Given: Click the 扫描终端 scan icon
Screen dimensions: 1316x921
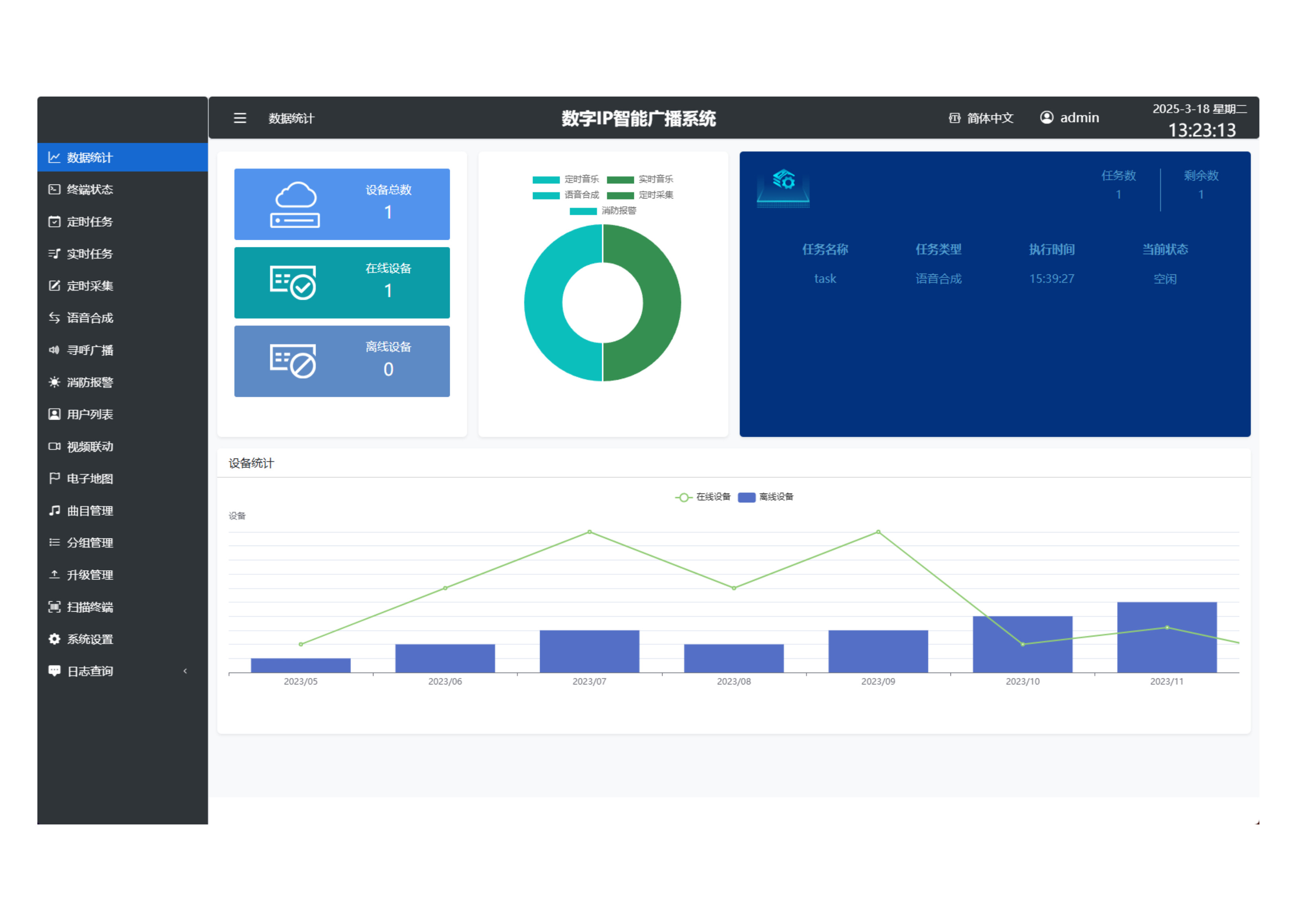Looking at the screenshot, I should click(54, 606).
